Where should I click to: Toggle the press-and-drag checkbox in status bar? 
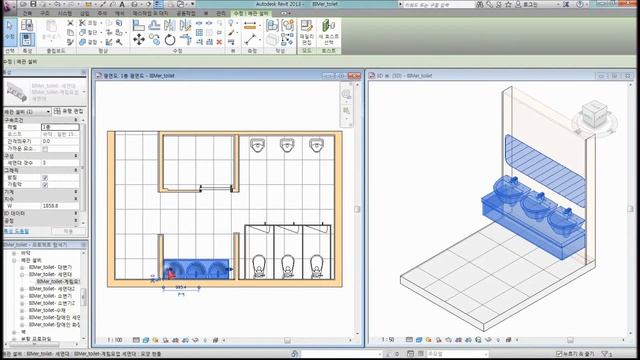click(x=559, y=353)
